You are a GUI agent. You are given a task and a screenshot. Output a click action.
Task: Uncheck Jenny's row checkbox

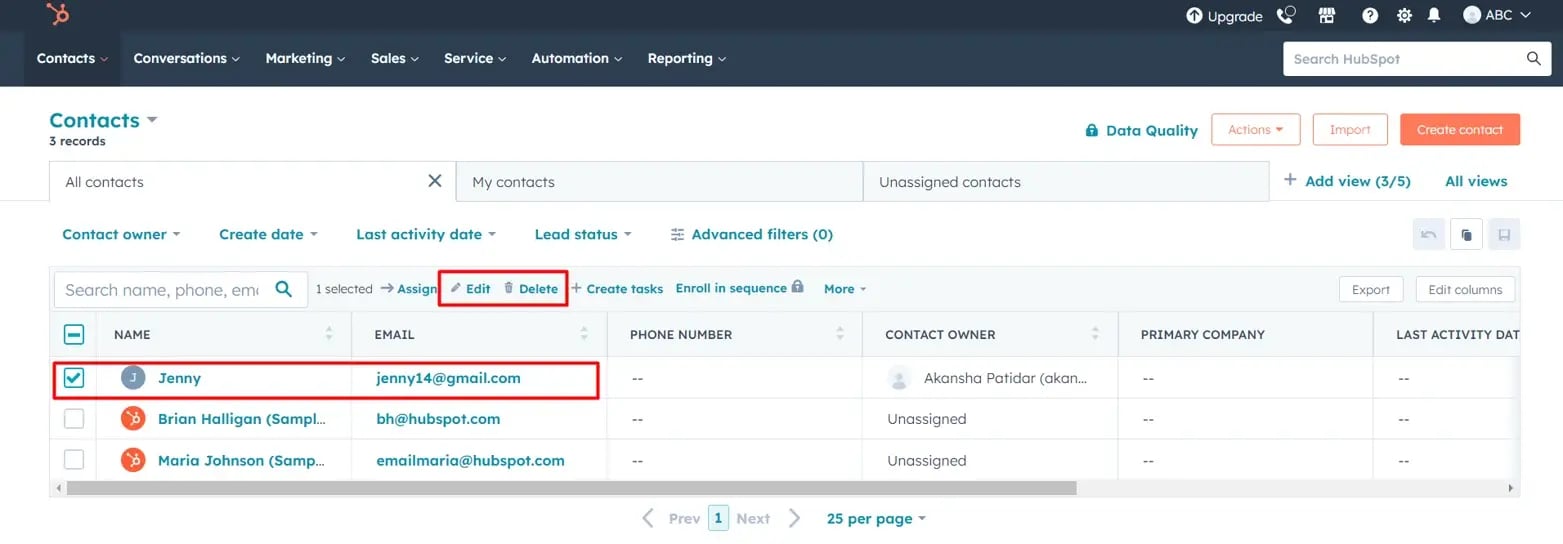point(74,378)
